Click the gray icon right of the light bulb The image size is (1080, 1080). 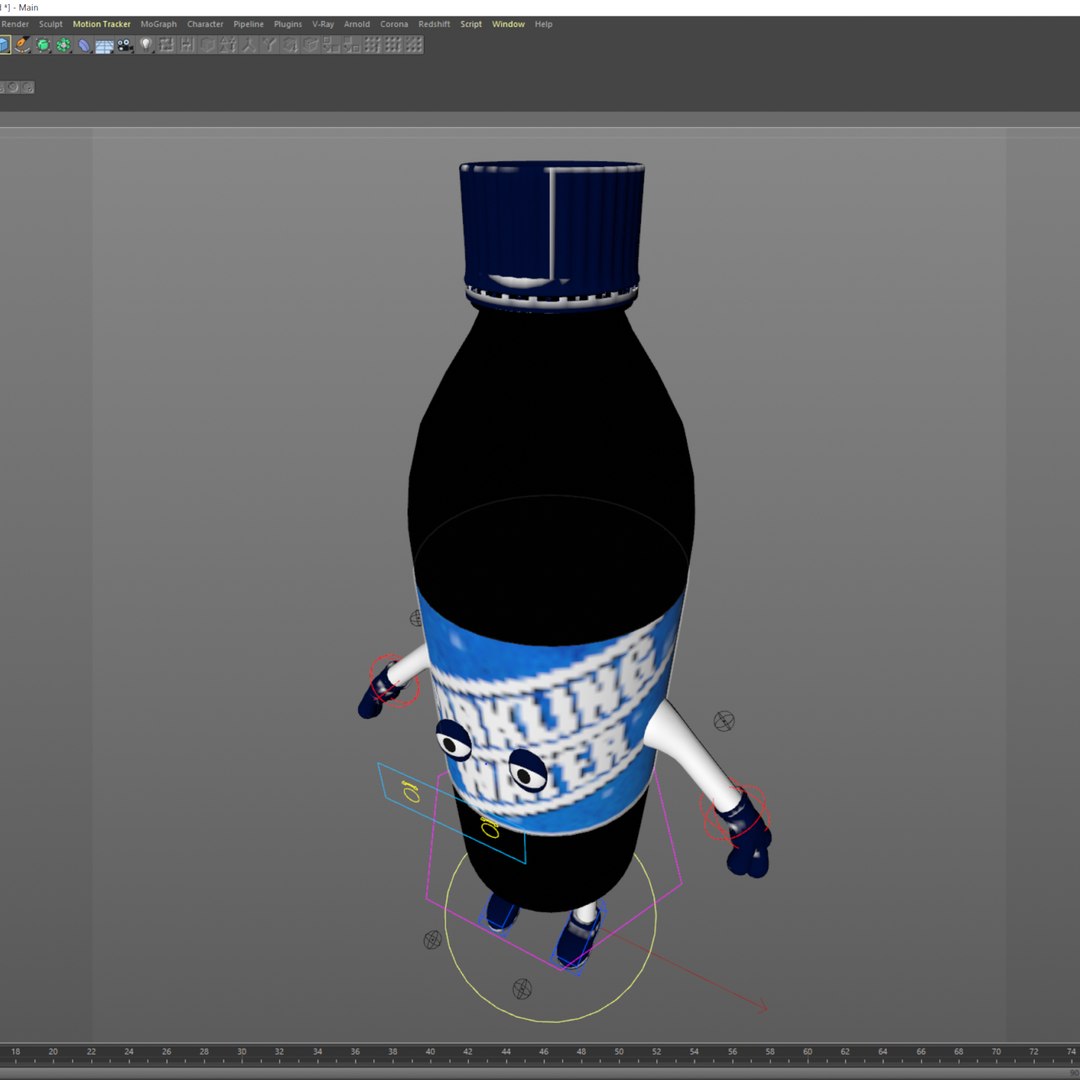(x=166, y=45)
